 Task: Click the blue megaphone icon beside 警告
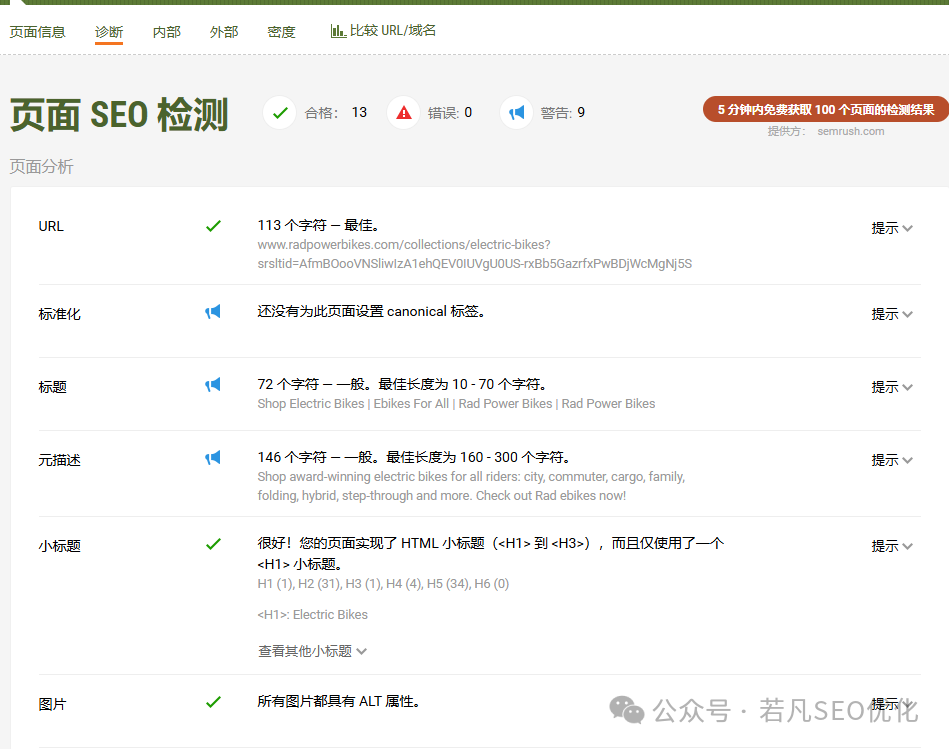click(516, 113)
